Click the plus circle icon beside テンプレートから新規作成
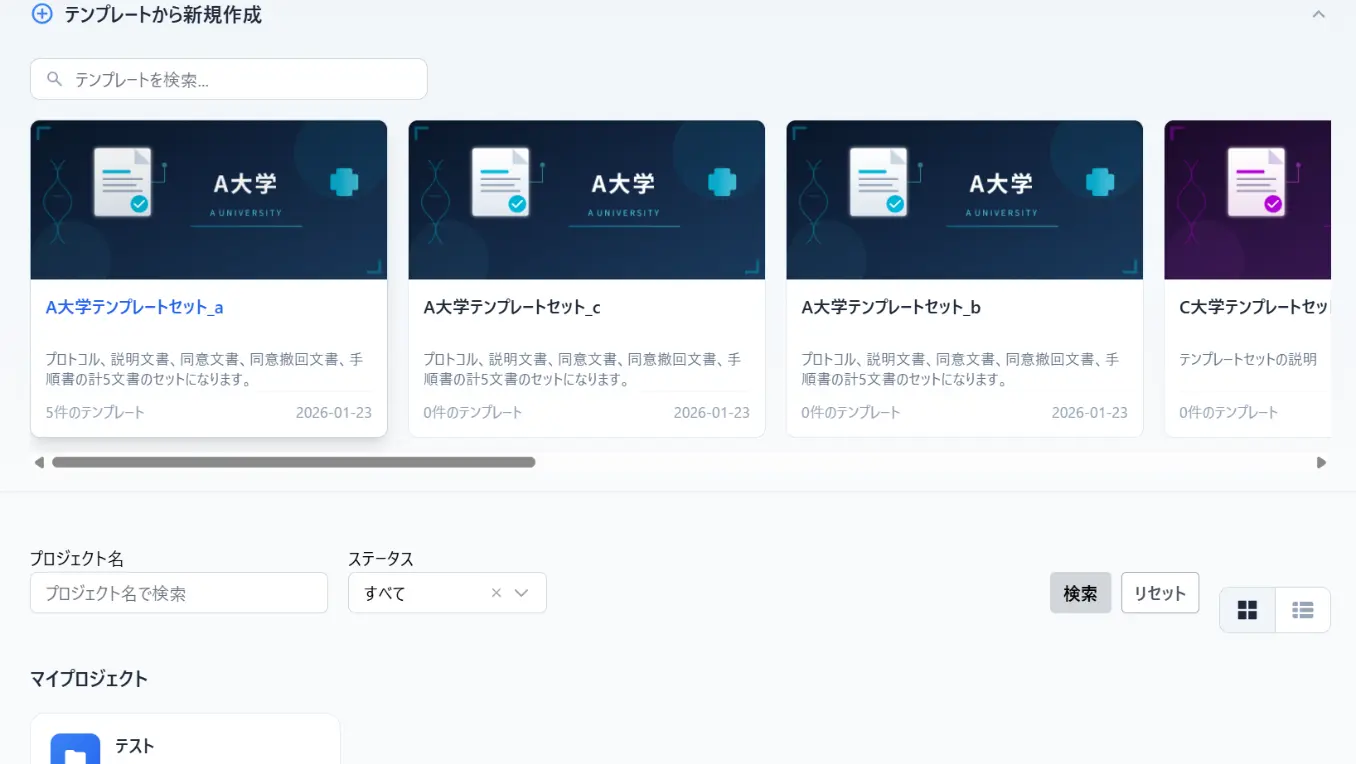 click(x=41, y=14)
